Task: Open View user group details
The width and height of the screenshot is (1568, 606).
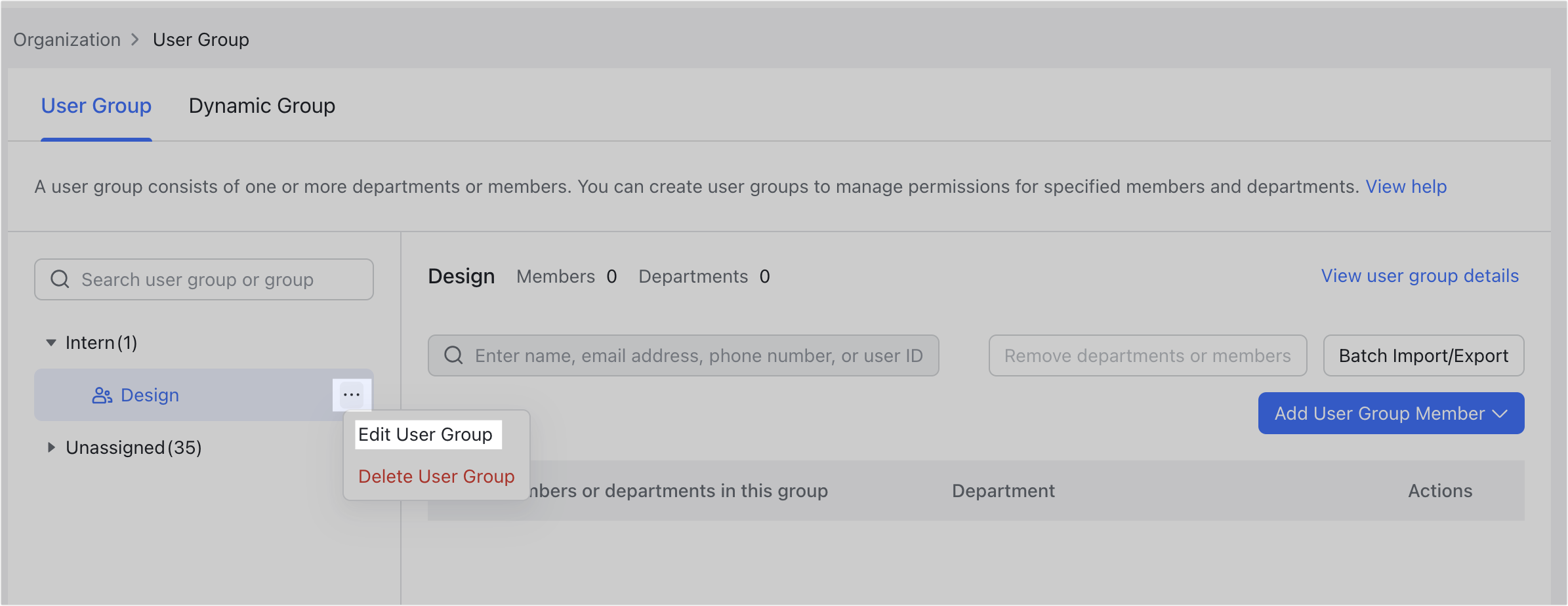Action: [x=1419, y=275]
